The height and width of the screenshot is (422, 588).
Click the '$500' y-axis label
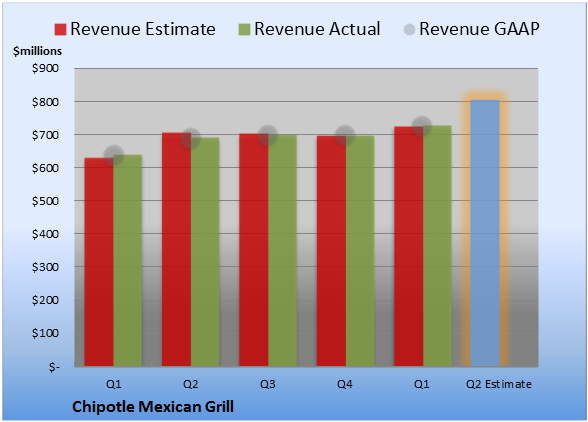point(45,201)
